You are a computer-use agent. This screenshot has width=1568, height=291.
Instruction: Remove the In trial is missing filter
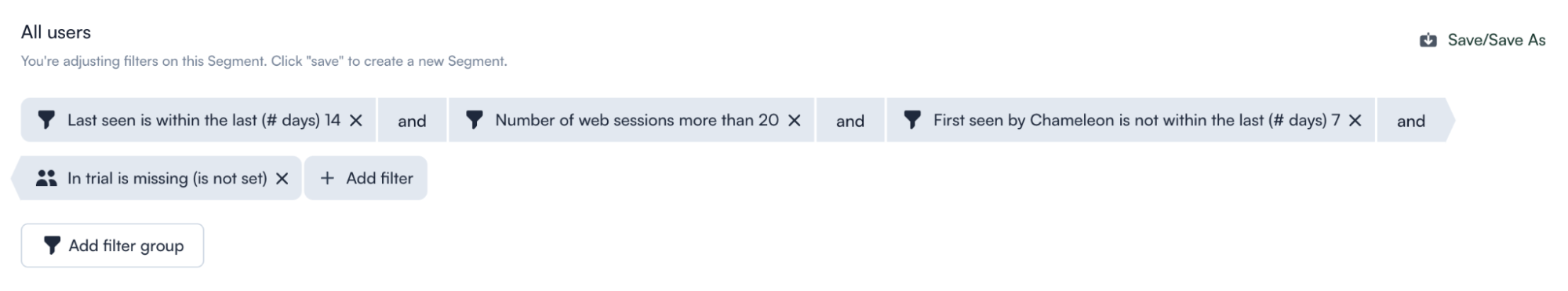282,178
